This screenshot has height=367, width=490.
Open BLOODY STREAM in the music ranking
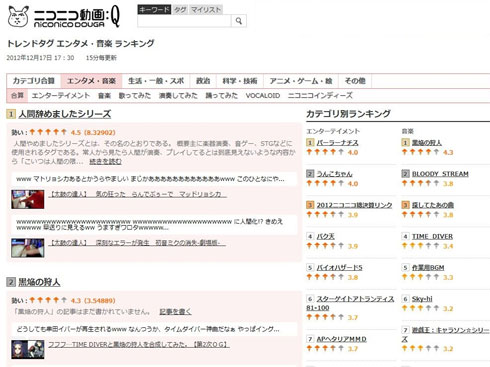(440, 174)
